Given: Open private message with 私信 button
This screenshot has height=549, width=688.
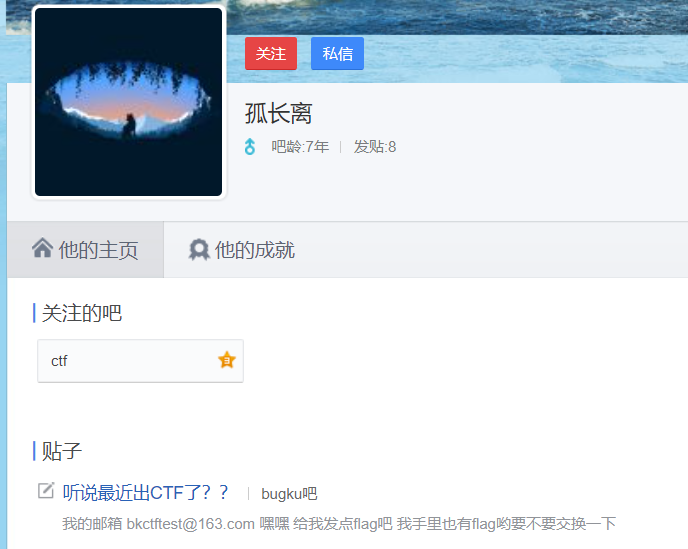Looking at the screenshot, I should point(337,54).
